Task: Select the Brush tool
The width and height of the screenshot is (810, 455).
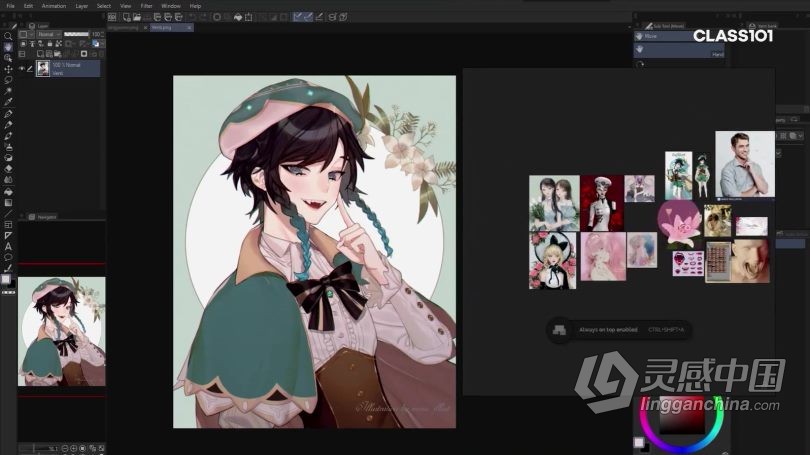Action: [8, 136]
